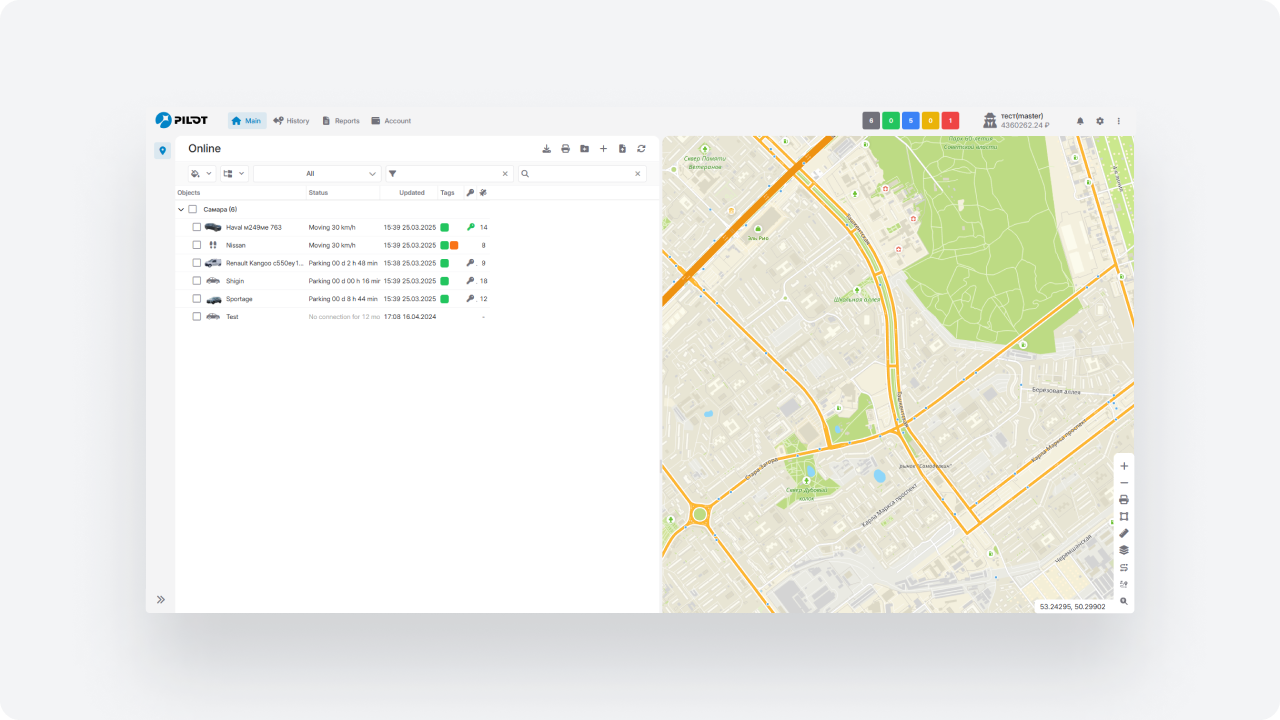
Task: Click the refresh icon in Online panel
Action: tap(641, 149)
